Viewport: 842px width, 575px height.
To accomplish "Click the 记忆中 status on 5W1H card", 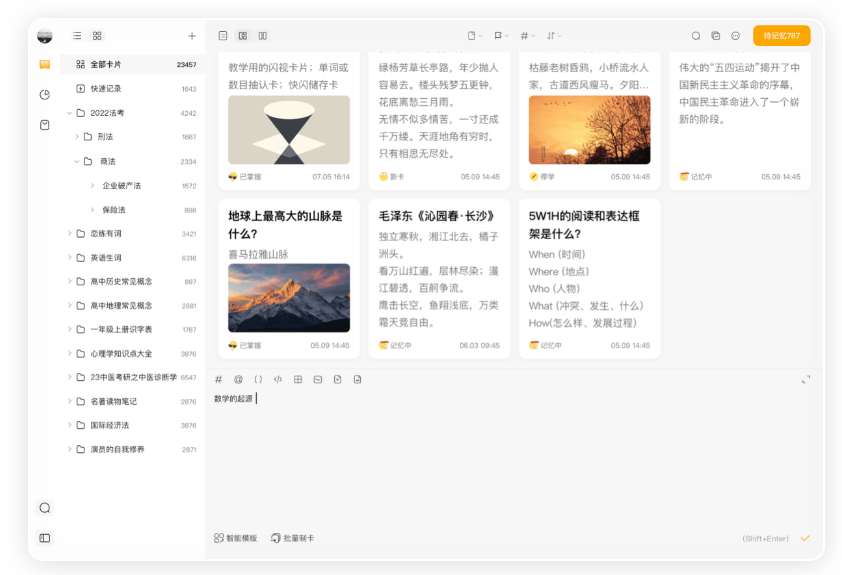I will (x=546, y=345).
